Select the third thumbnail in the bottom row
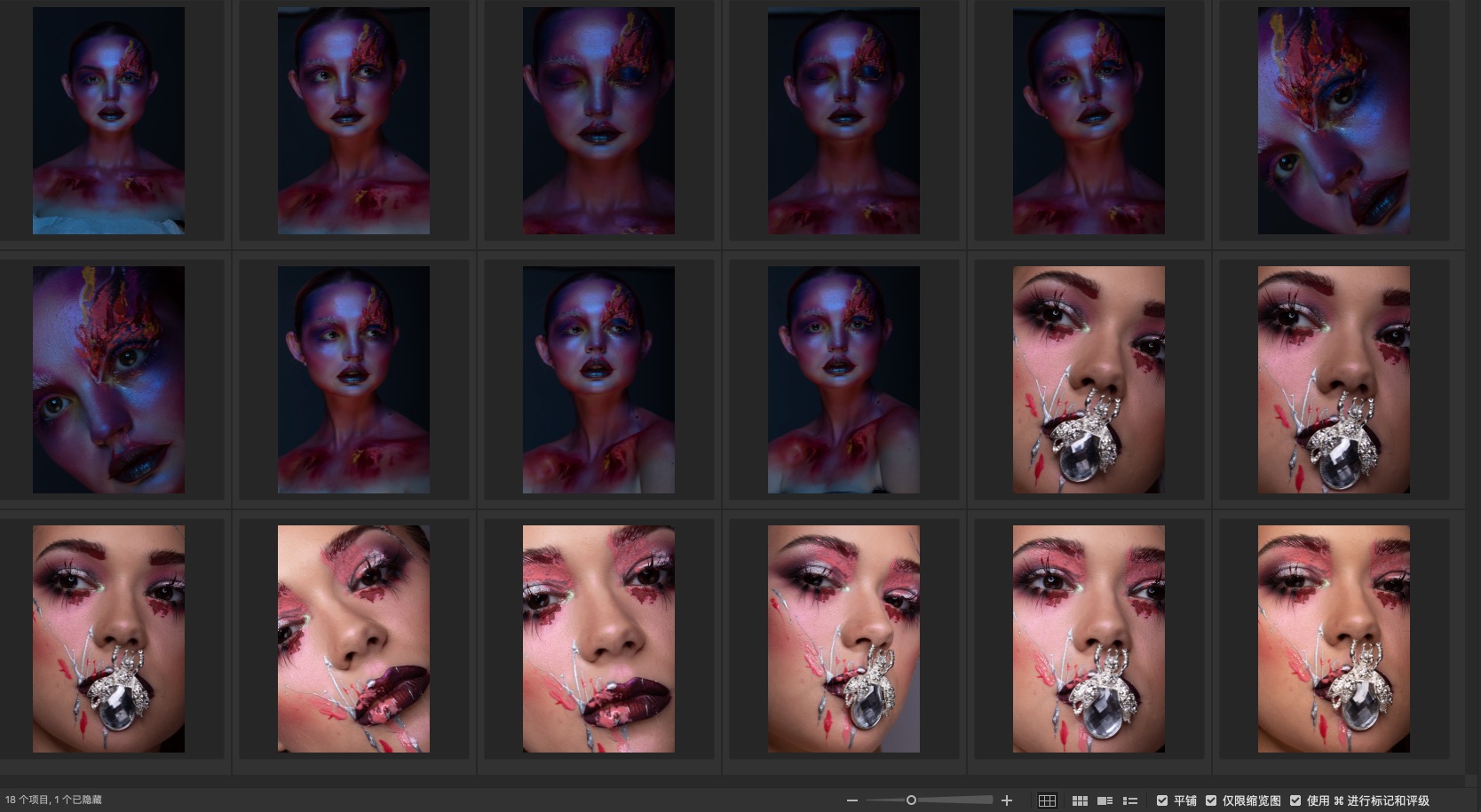 point(598,639)
